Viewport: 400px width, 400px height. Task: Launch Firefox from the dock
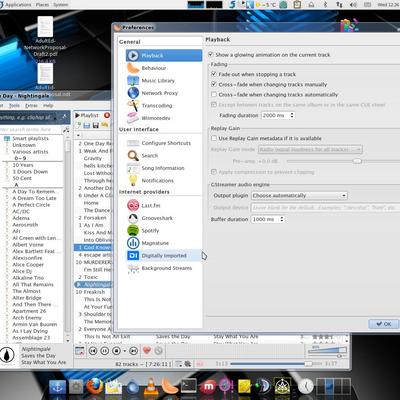tap(95, 387)
